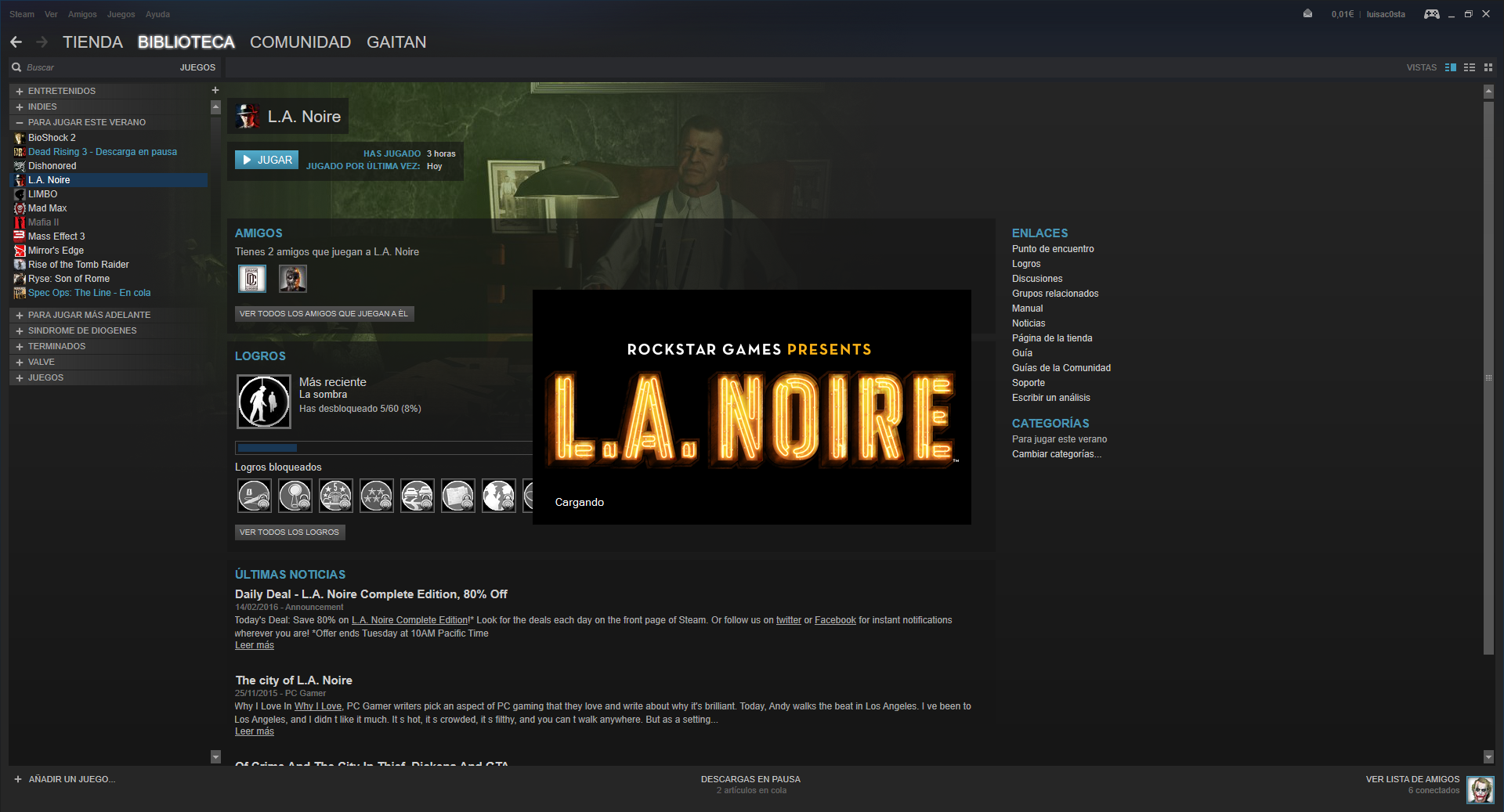Viewport: 1504px width, 812px height.
Task: Open the first friend's avatar
Action: (252, 279)
